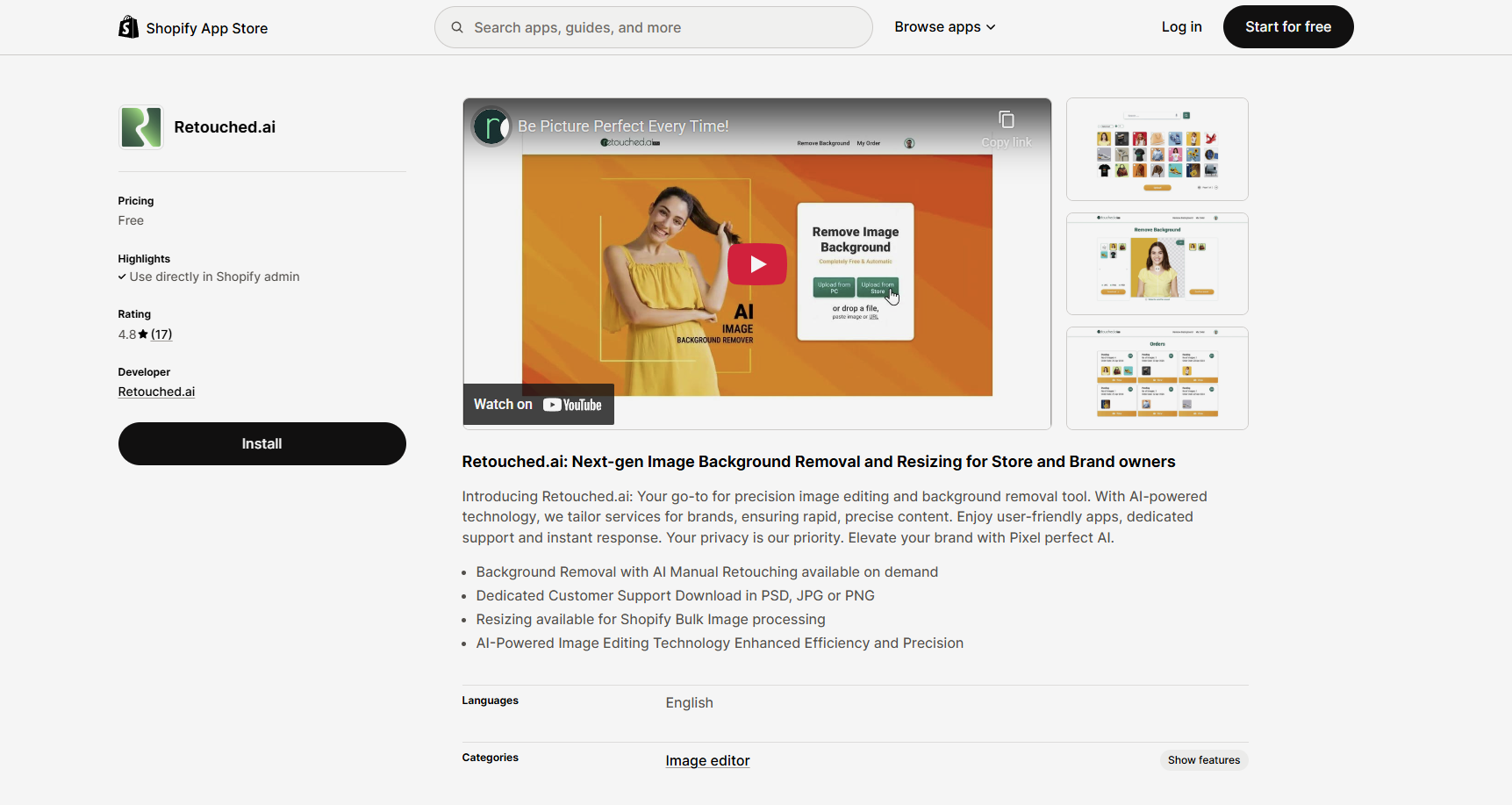1512x805 pixels.
Task: Click the Watch on YouTube logo
Action: (571, 405)
